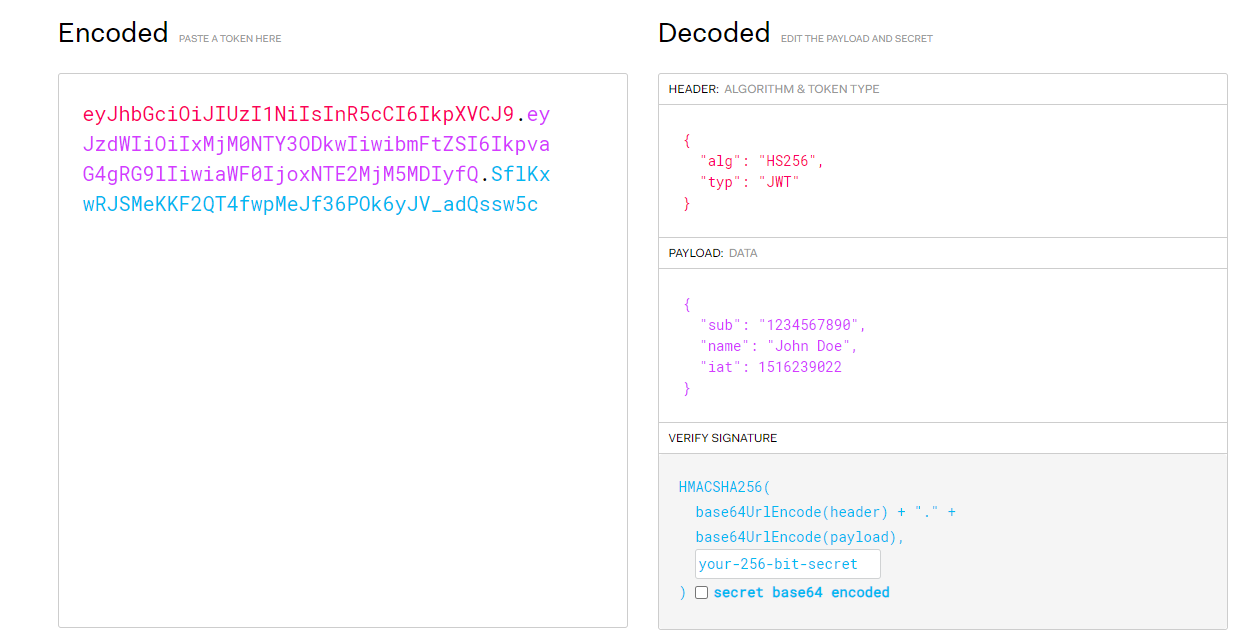Click the "sub": "1234567890" payload line

coord(783,325)
